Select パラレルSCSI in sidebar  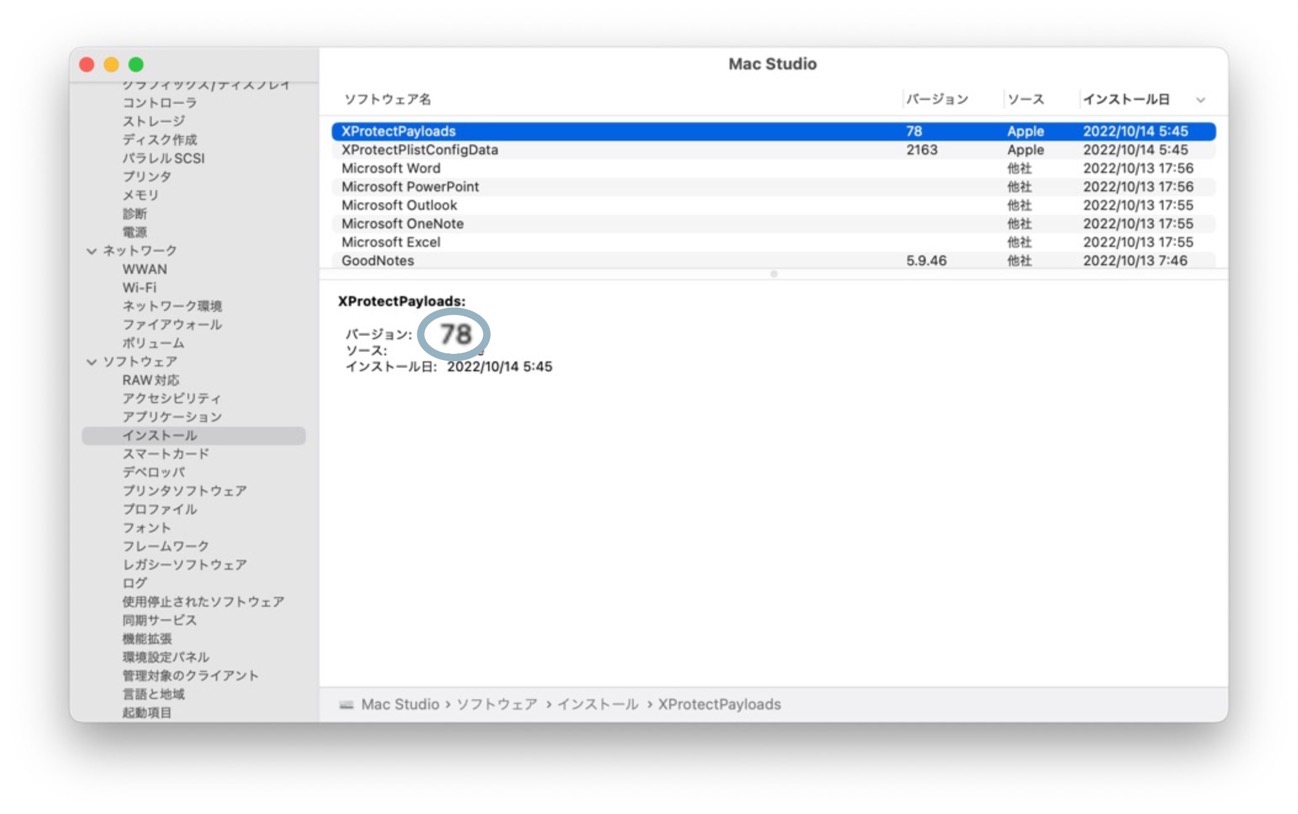[164, 158]
